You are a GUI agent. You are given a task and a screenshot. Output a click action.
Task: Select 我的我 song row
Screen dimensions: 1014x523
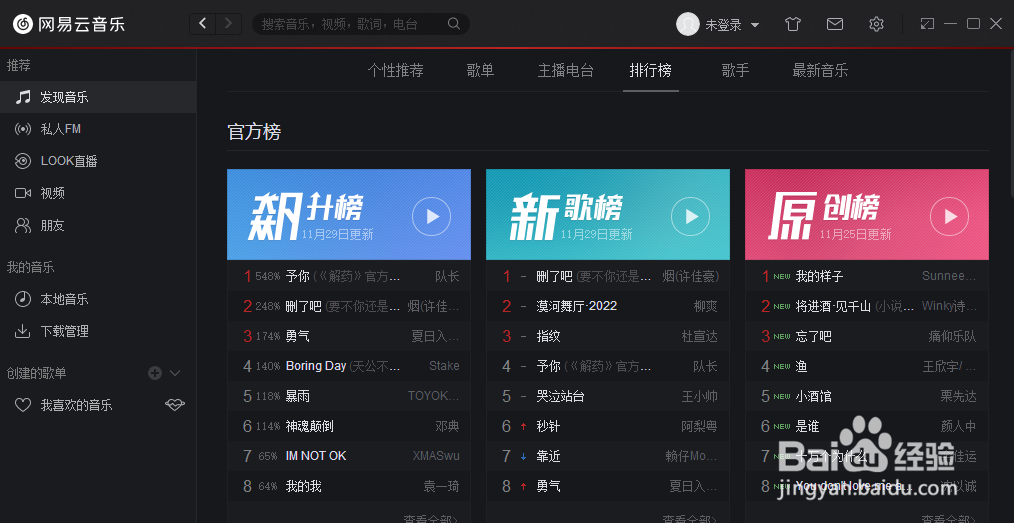point(349,486)
